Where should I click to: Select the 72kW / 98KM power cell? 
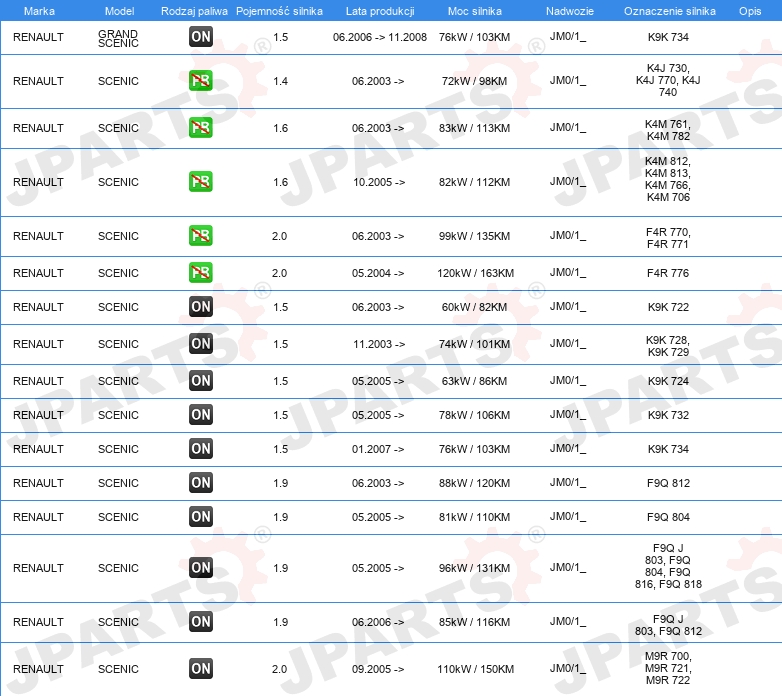tap(474, 81)
